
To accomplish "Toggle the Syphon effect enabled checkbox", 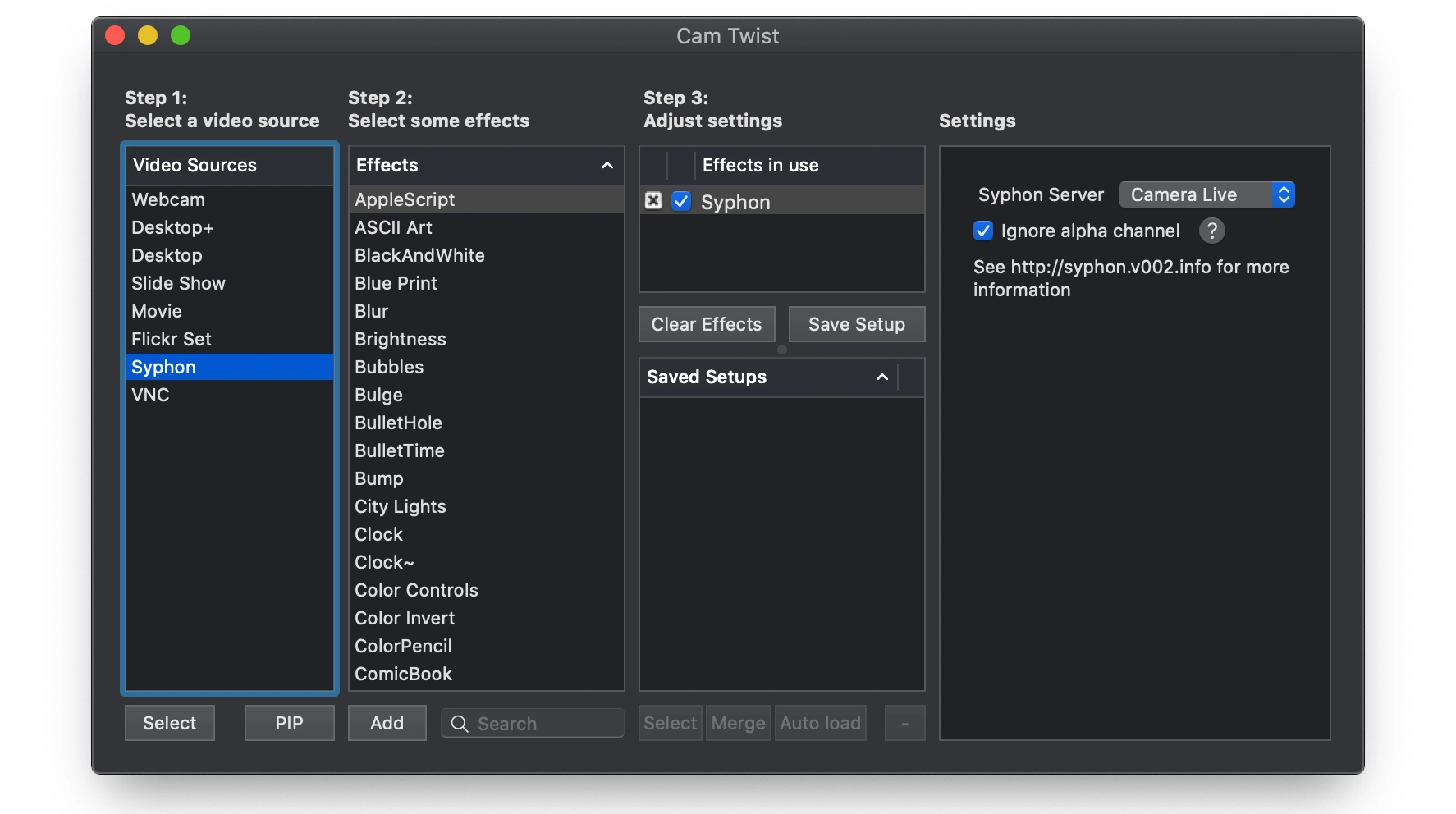I will (x=681, y=201).
